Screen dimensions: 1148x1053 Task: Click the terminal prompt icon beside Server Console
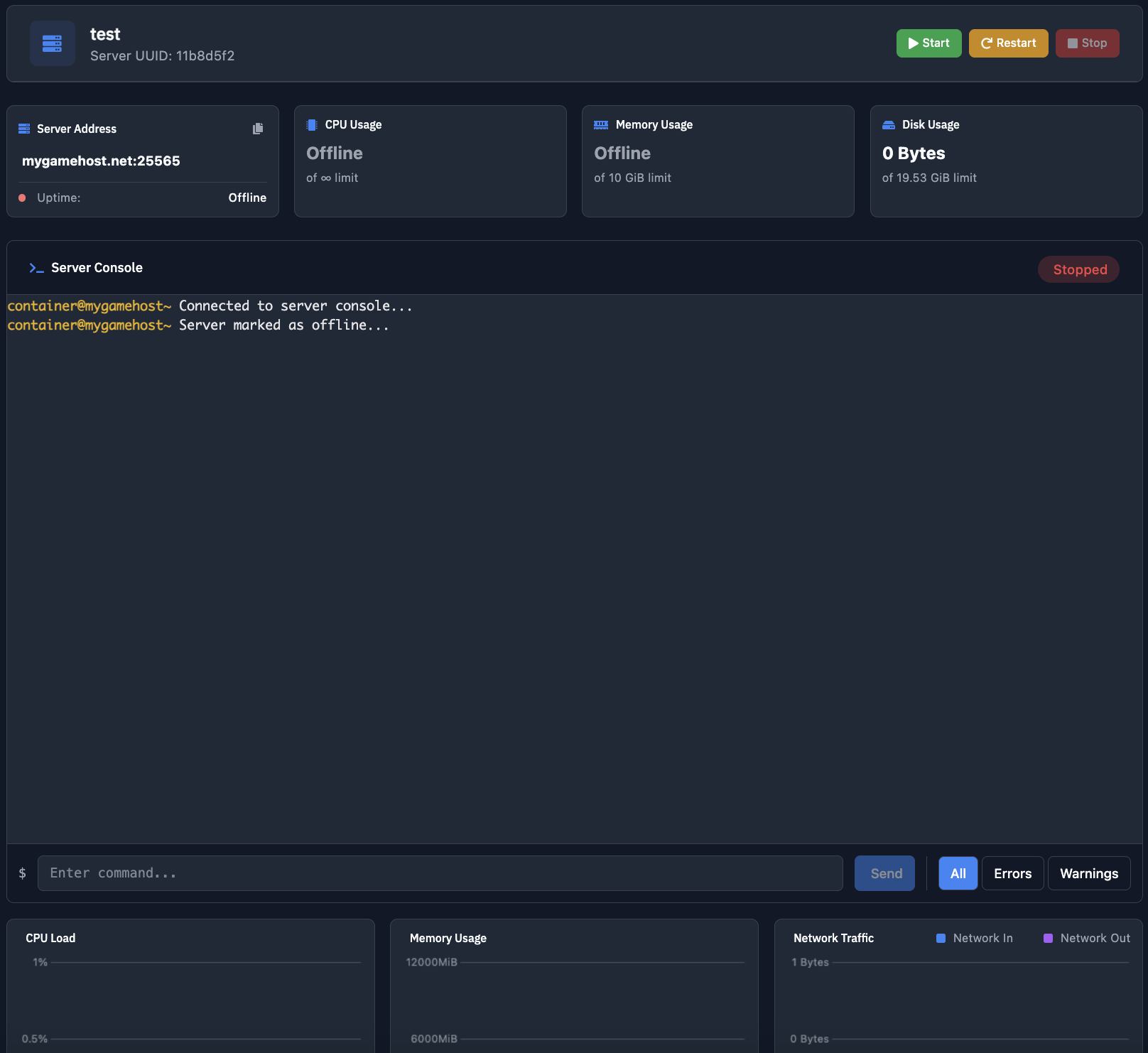[x=36, y=268]
